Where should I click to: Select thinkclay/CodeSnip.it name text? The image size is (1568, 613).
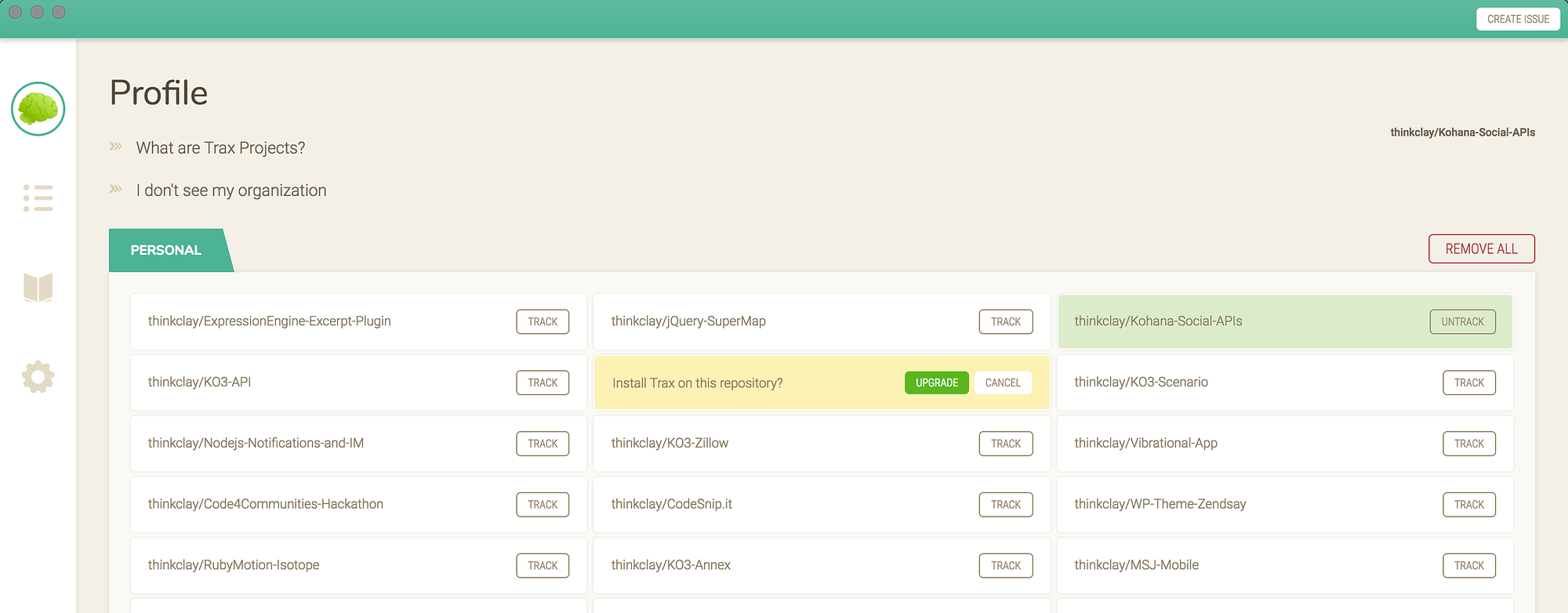pos(671,505)
